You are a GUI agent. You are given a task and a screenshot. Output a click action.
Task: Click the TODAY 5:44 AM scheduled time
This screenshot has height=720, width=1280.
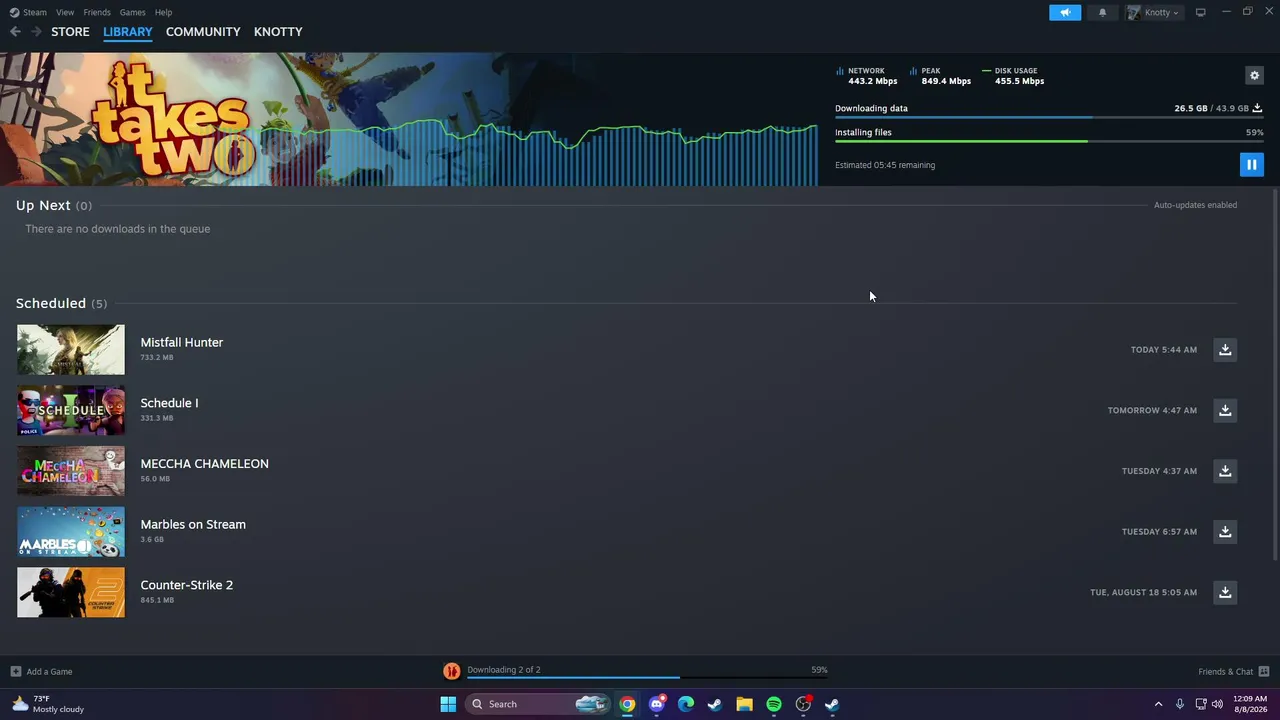[x=1164, y=350]
